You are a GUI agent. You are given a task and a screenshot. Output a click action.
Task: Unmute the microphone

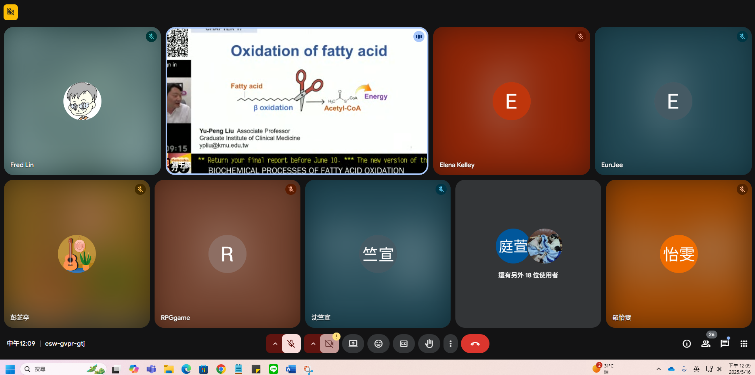pyautogui.click(x=291, y=344)
